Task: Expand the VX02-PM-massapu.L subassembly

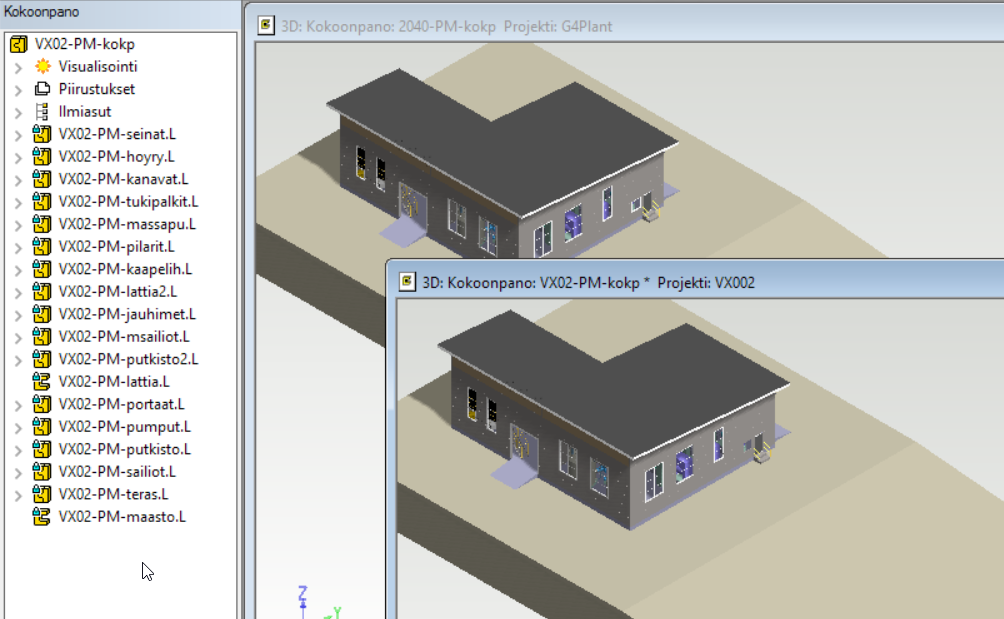Action: [x=18, y=225]
